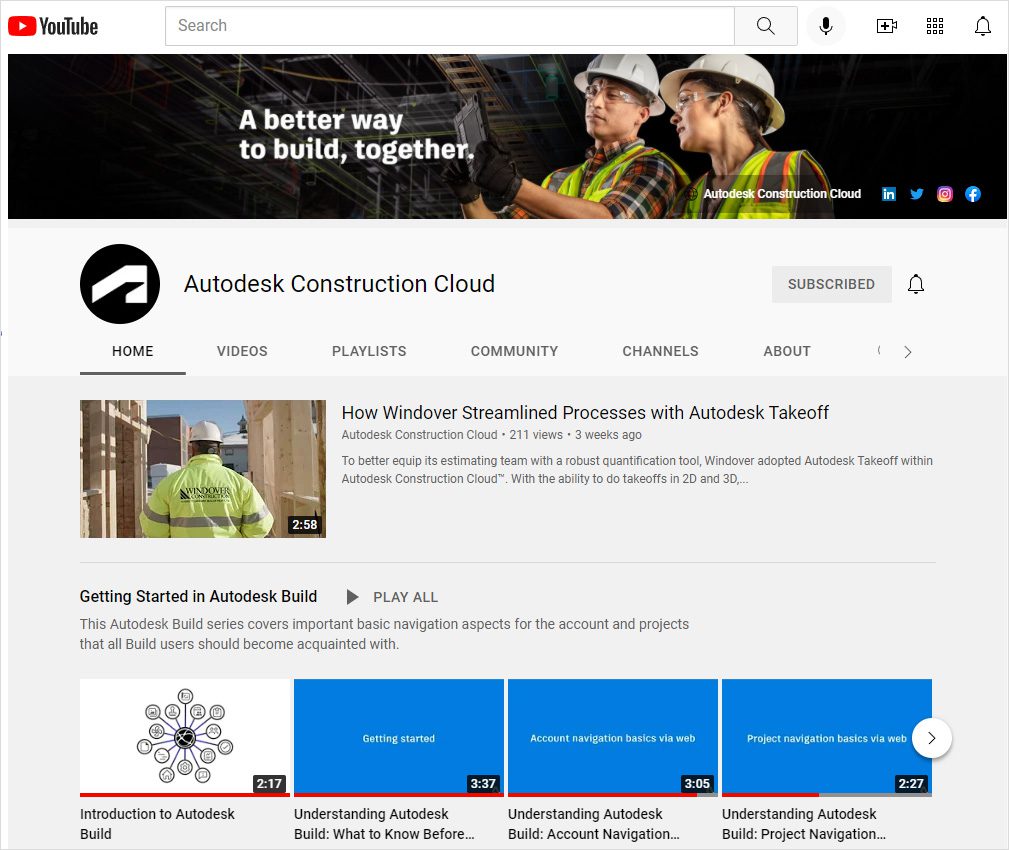Click the search magnifier button
Viewport: 1009px width, 850px height.
pyautogui.click(x=766, y=26)
